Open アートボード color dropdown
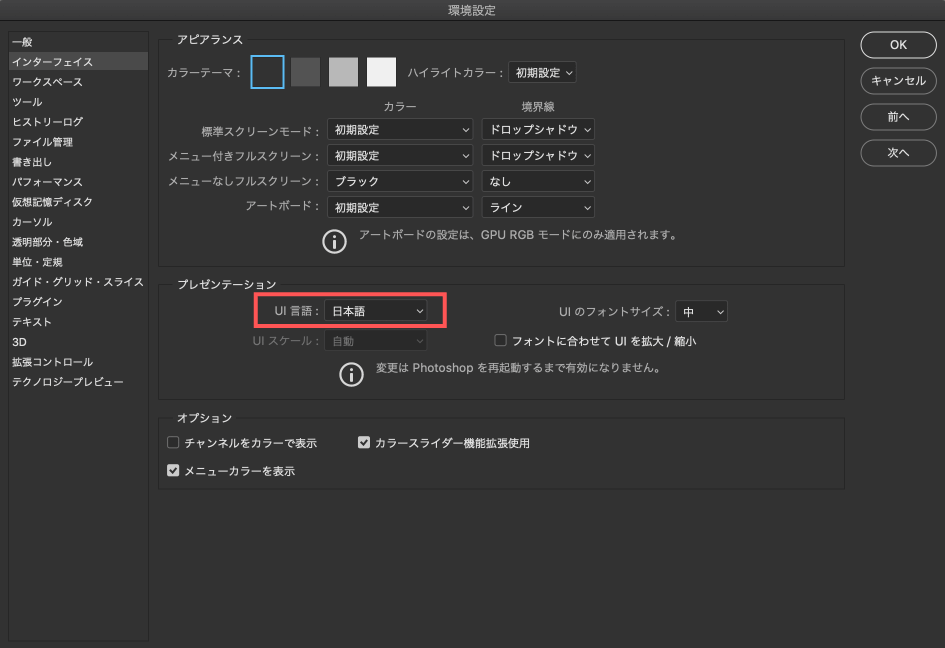The height and width of the screenshot is (648, 945). coord(400,207)
